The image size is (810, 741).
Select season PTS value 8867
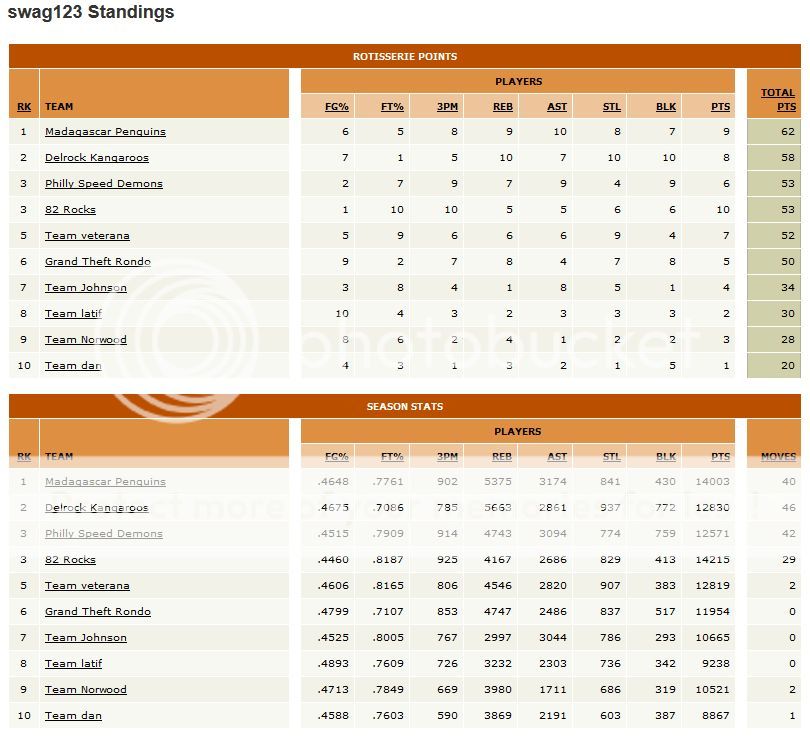point(716,716)
